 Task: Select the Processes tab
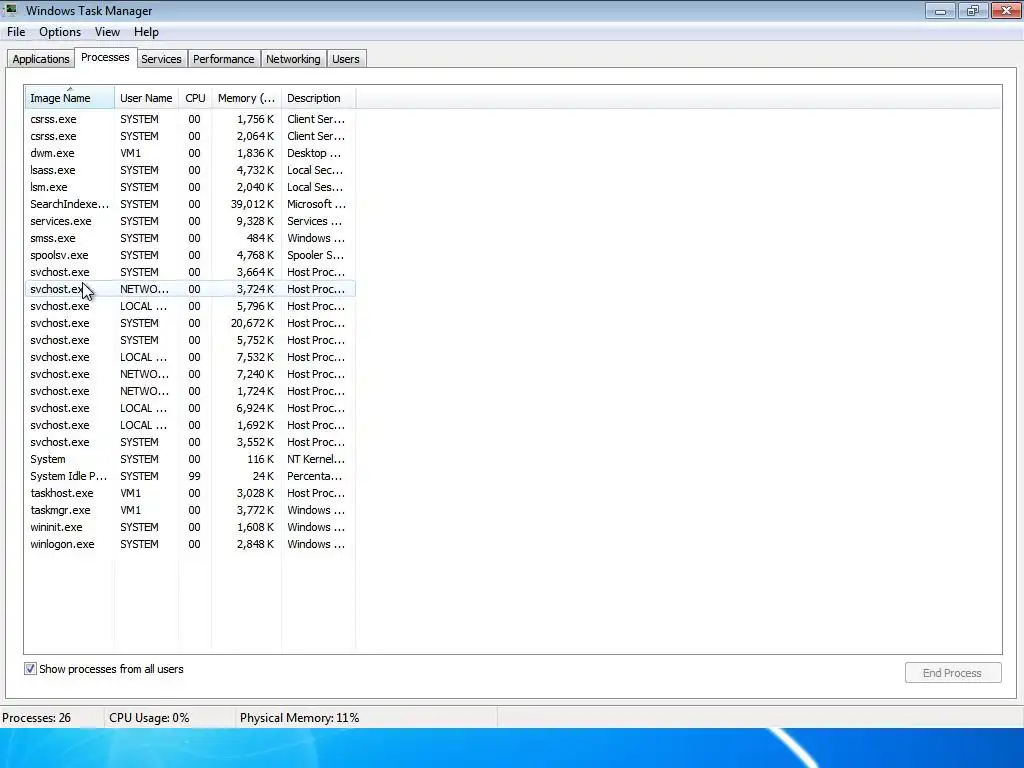click(x=105, y=57)
